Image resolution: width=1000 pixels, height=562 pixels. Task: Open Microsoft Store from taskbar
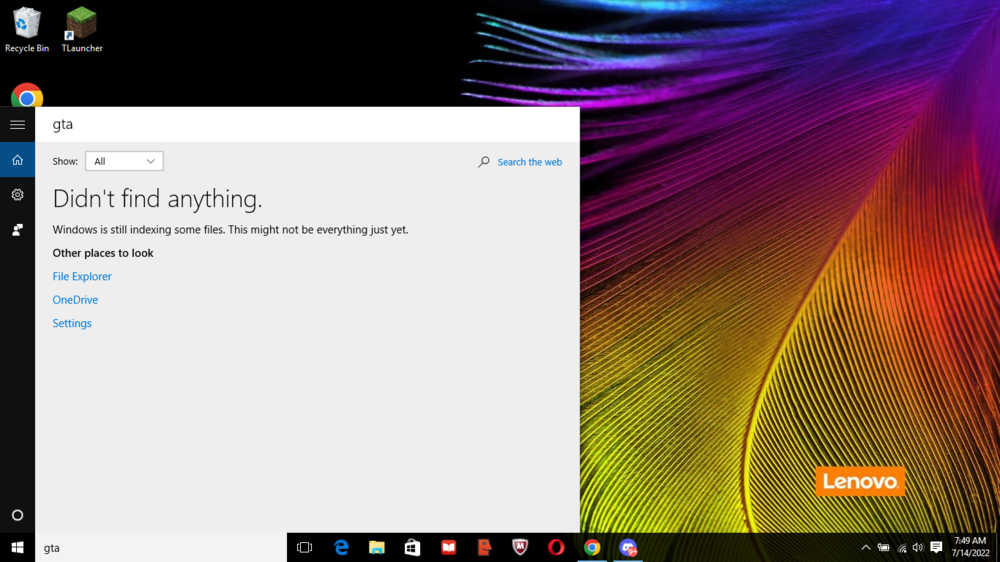412,548
